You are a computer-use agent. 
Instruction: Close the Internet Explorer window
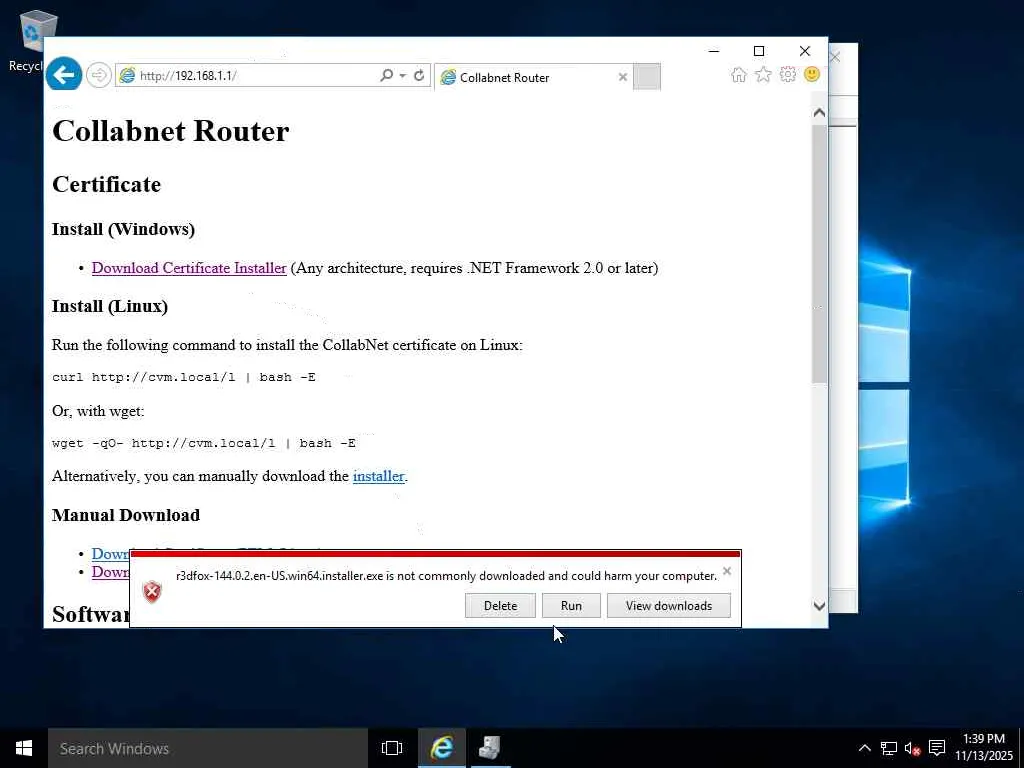click(805, 51)
